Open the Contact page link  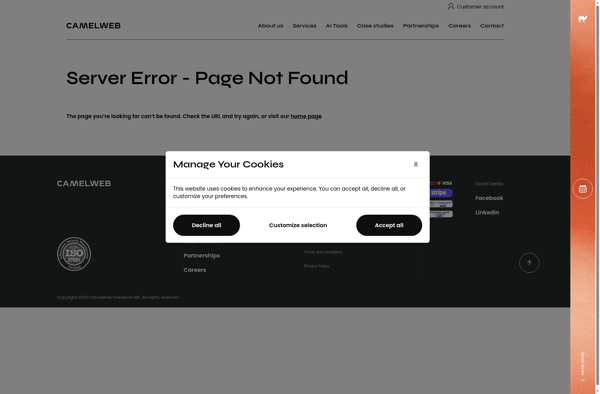pyautogui.click(x=492, y=26)
